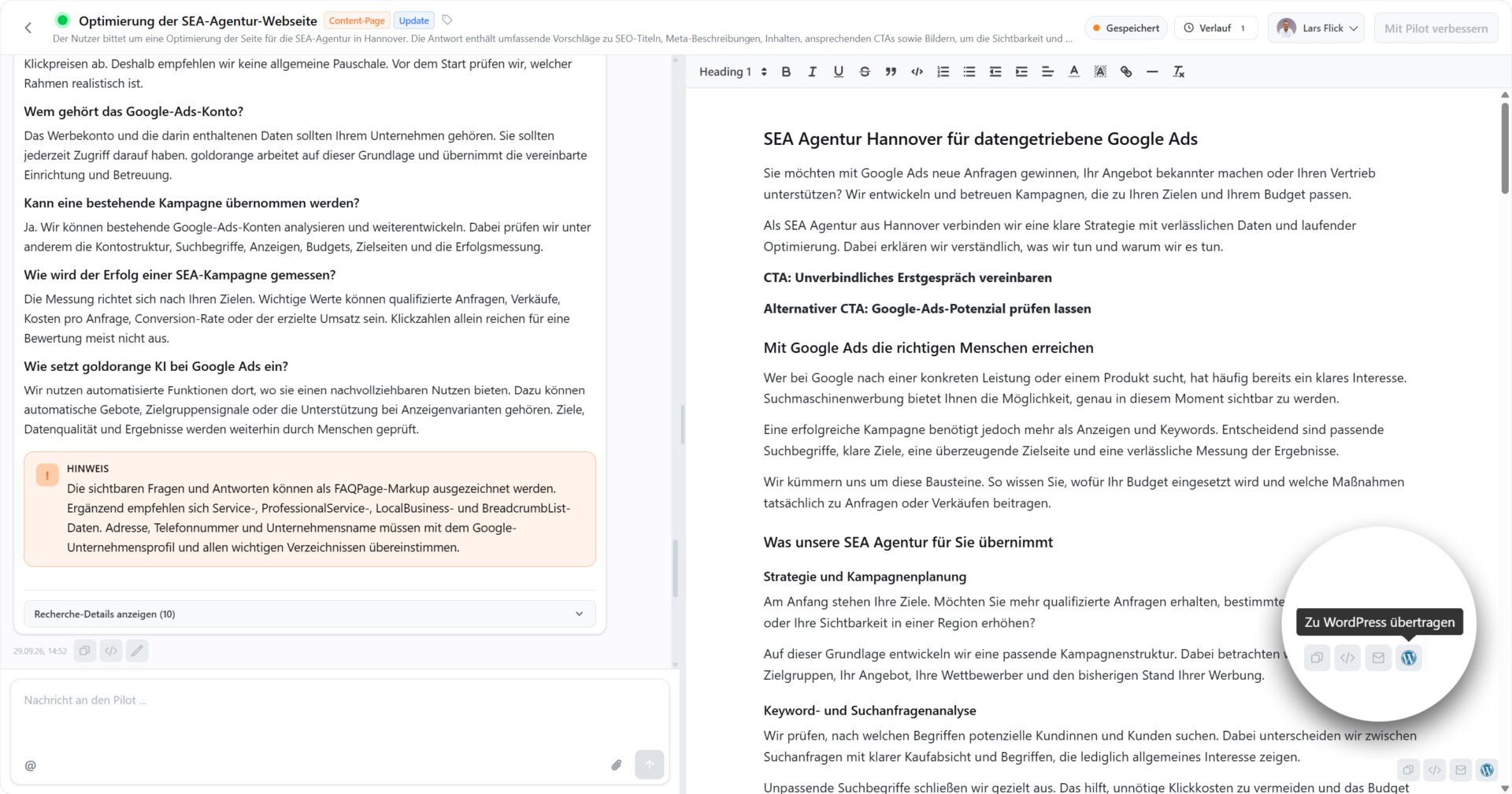Decrease the indent (outdent icon)

tap(995, 72)
